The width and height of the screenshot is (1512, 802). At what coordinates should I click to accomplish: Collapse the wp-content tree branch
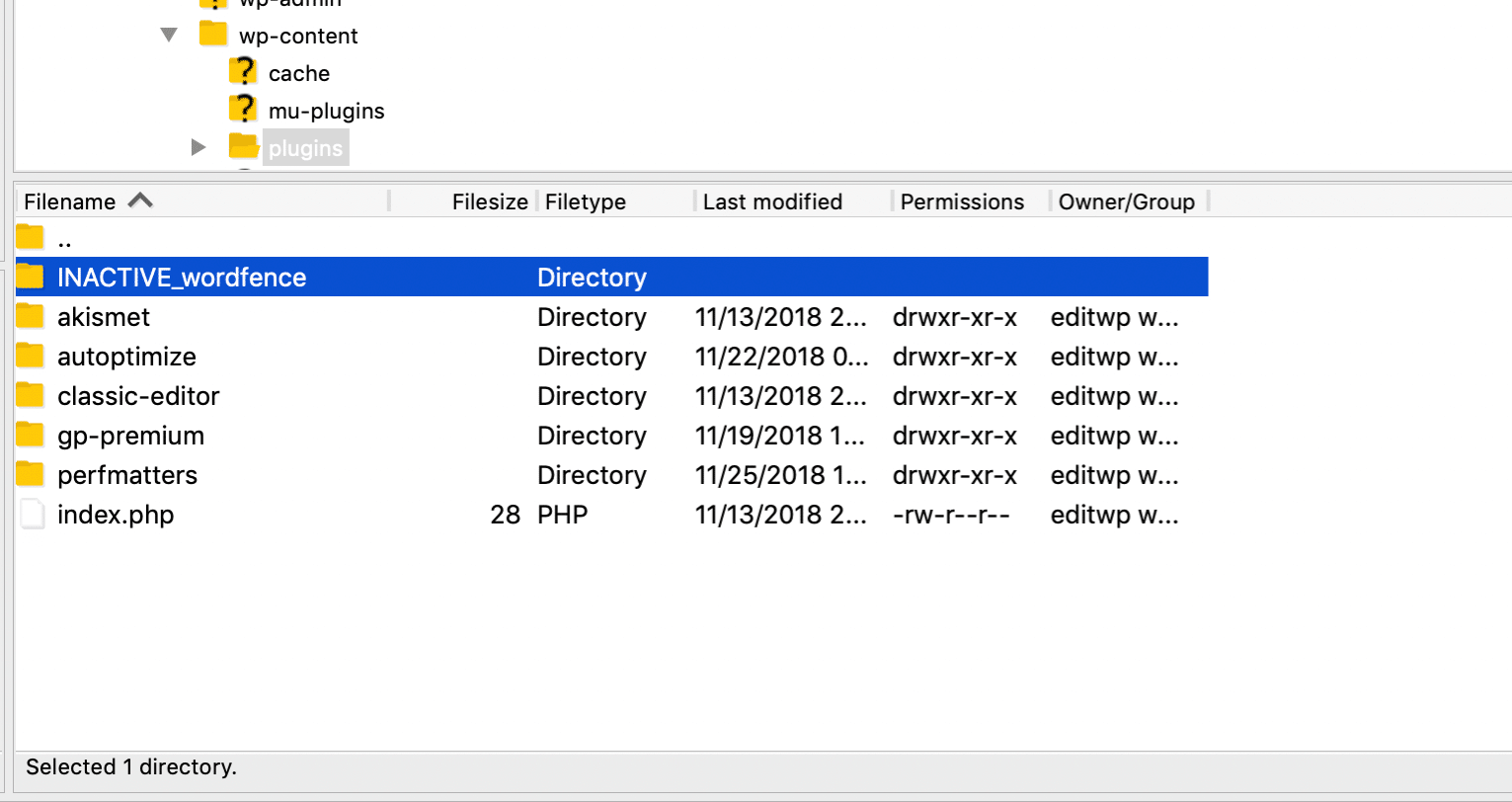point(168,34)
